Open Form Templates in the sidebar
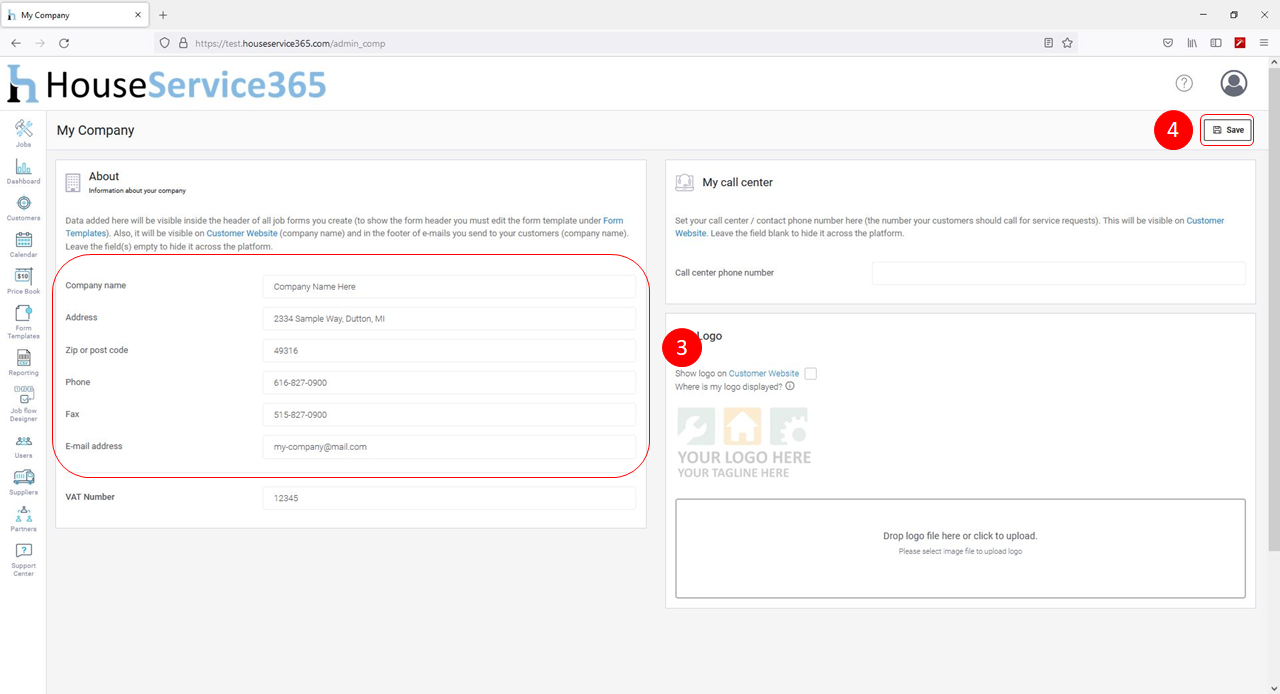 23,322
